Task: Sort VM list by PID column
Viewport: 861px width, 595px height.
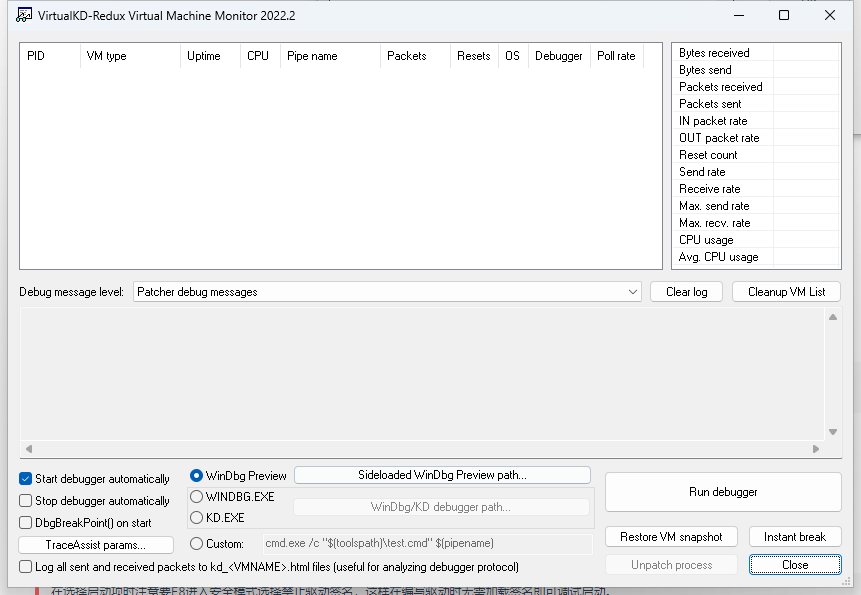Action: tap(50, 56)
